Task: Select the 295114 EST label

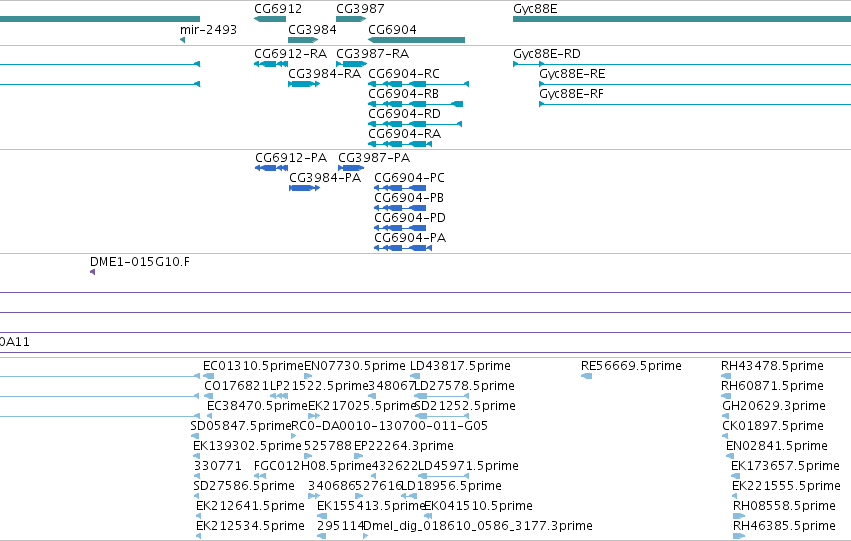Action: click(340, 527)
